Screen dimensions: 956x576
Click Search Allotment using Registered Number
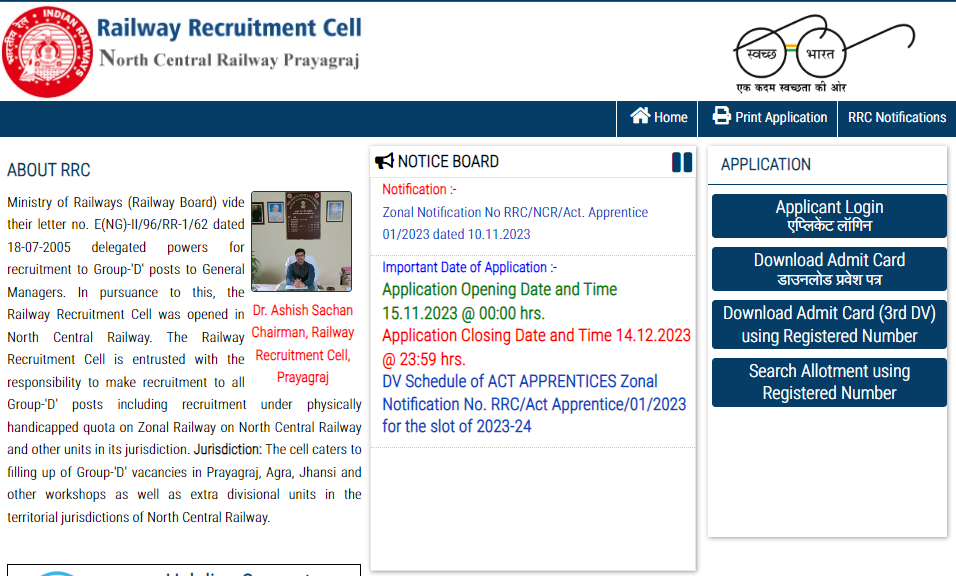coord(829,382)
